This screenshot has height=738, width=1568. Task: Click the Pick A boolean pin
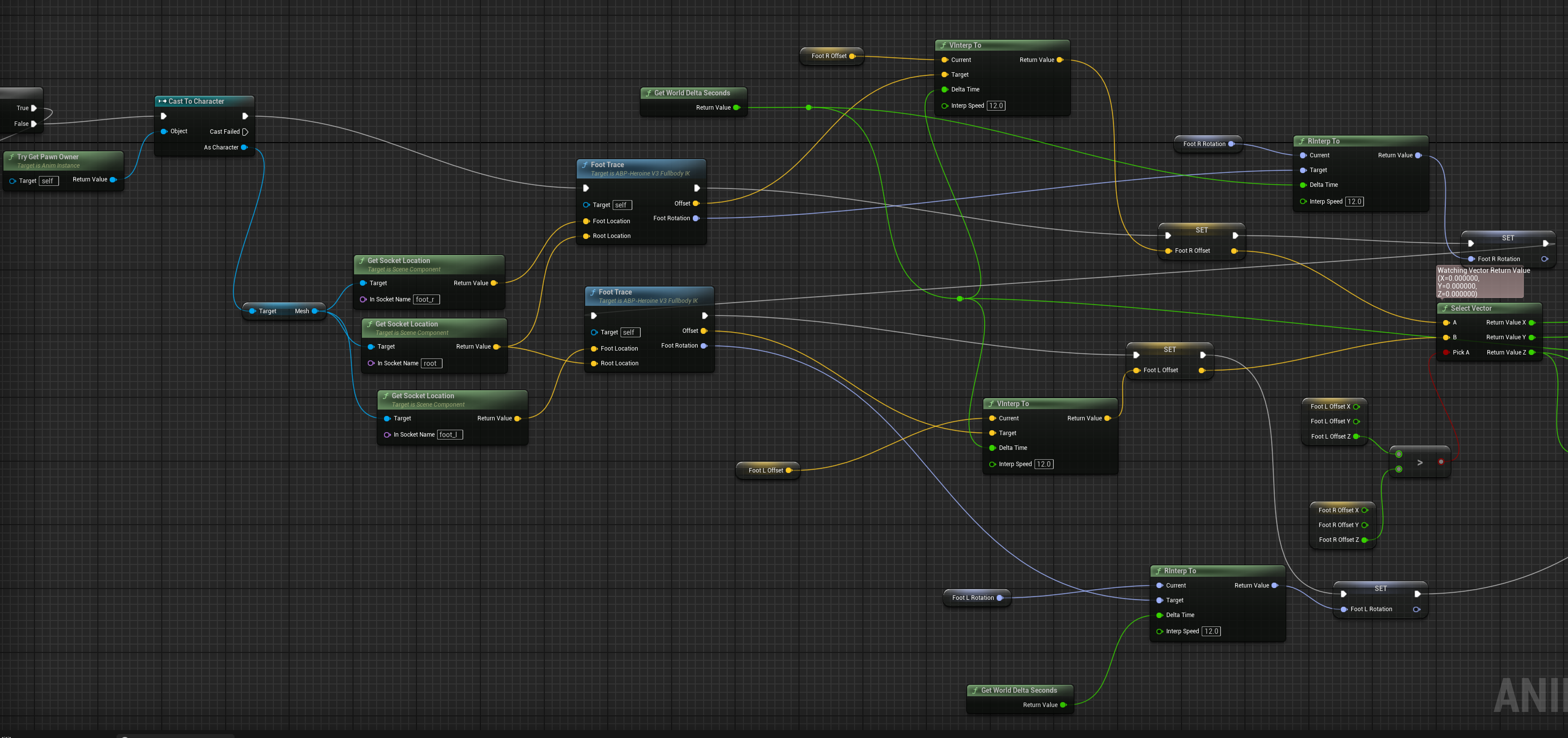[1446, 352]
